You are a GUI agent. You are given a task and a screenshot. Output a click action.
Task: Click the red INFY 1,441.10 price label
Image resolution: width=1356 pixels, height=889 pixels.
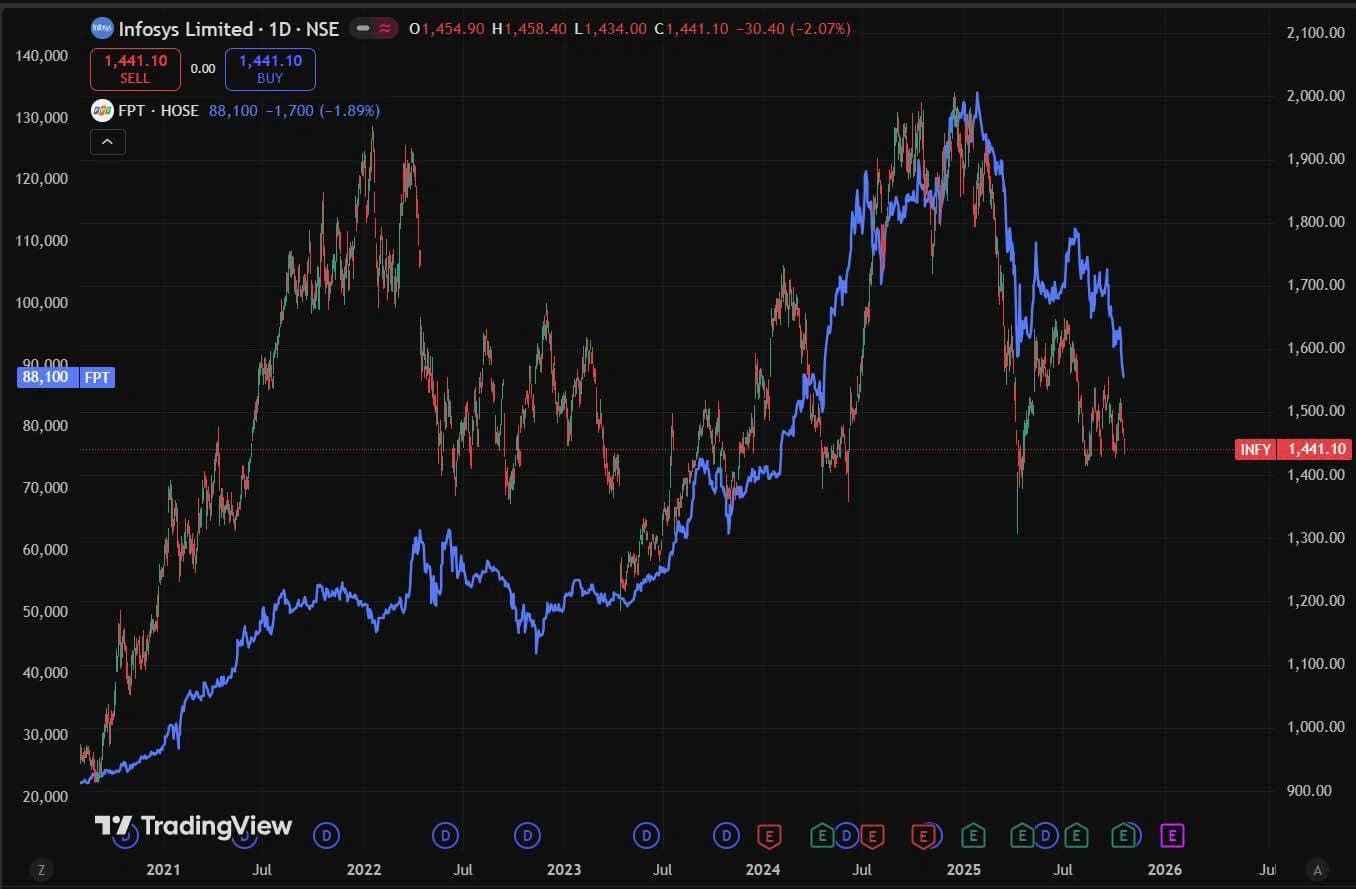point(1291,450)
